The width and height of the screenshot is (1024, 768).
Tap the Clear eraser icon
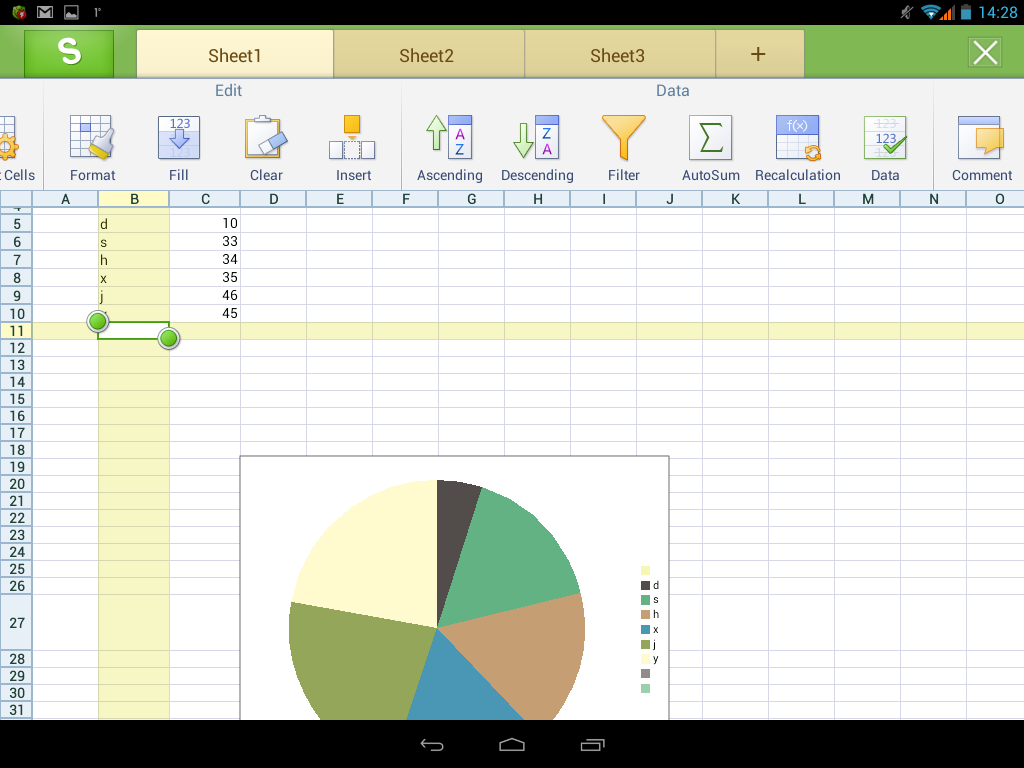coord(266,139)
